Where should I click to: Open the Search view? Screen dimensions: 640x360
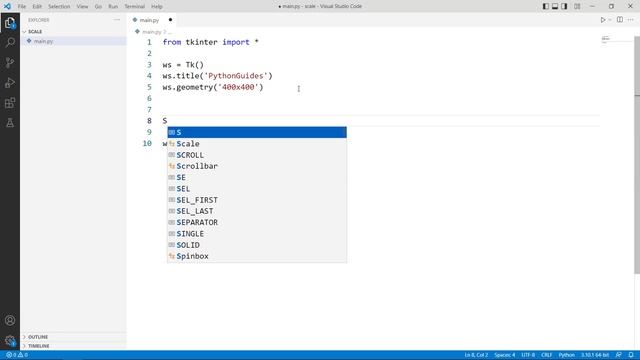pyautogui.click(x=10, y=42)
